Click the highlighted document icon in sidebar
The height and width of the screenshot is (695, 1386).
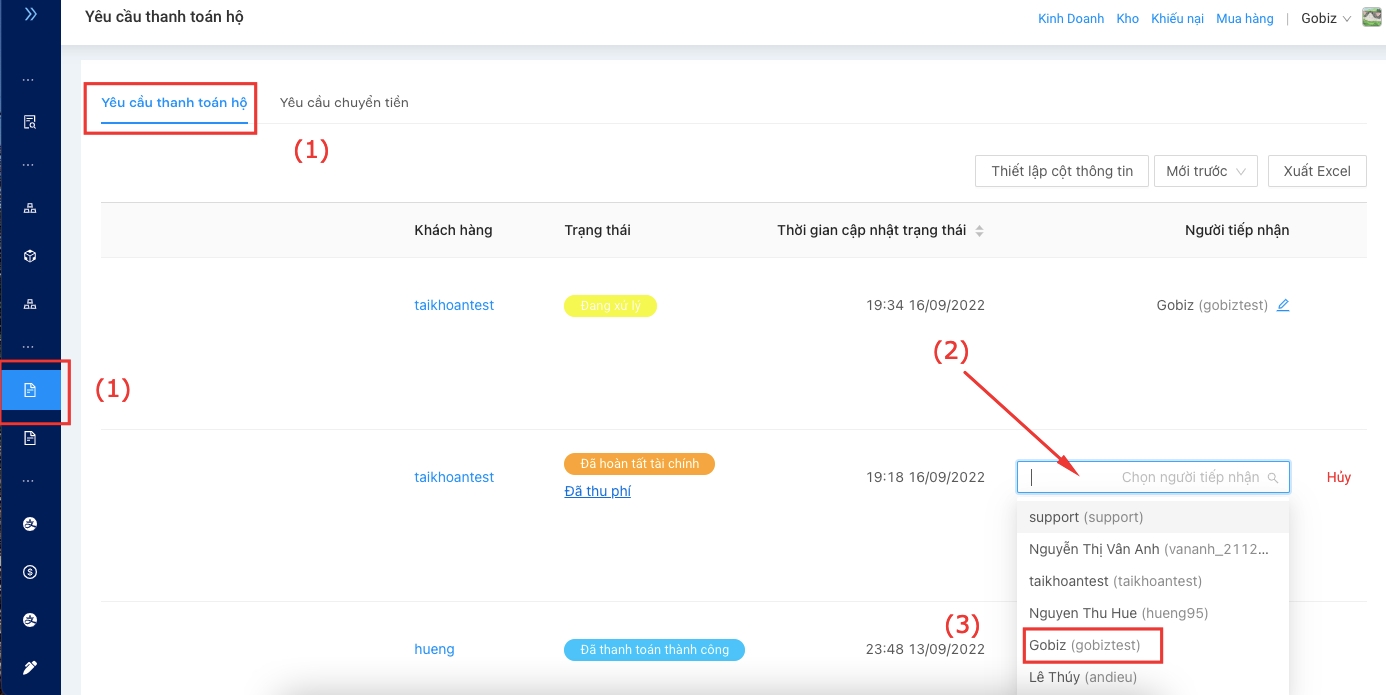(x=30, y=390)
